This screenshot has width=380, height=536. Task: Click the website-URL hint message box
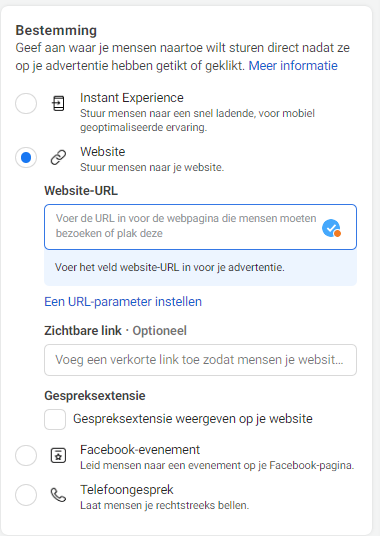coord(201,267)
